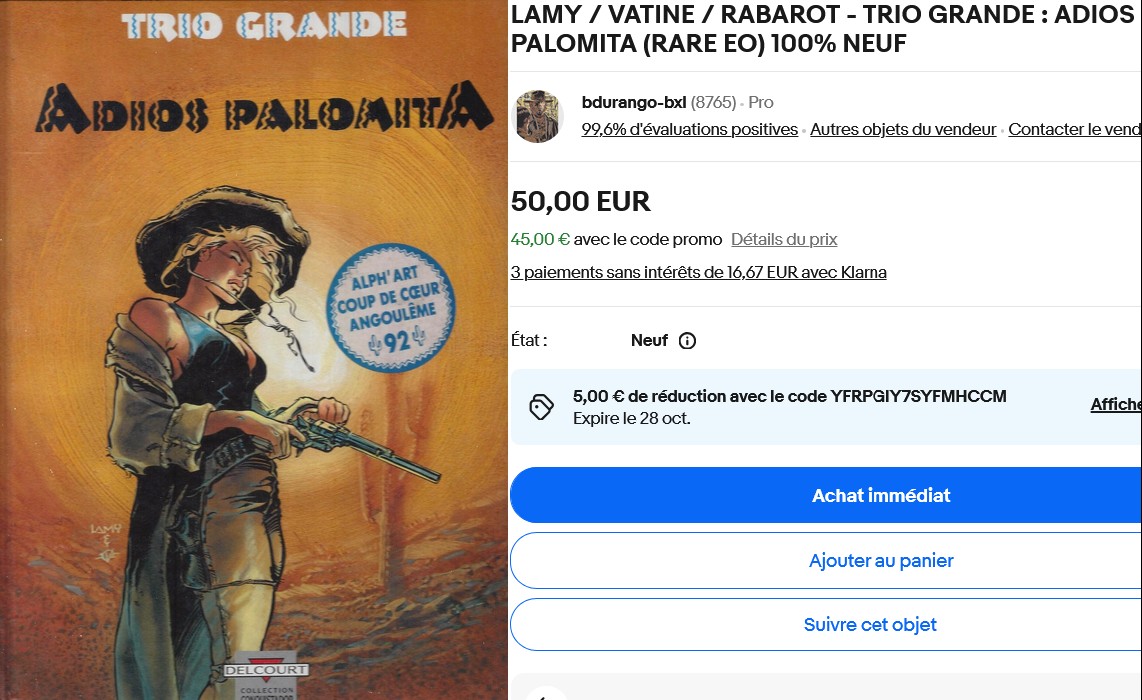Add item with Ajouter au panier

(826, 561)
